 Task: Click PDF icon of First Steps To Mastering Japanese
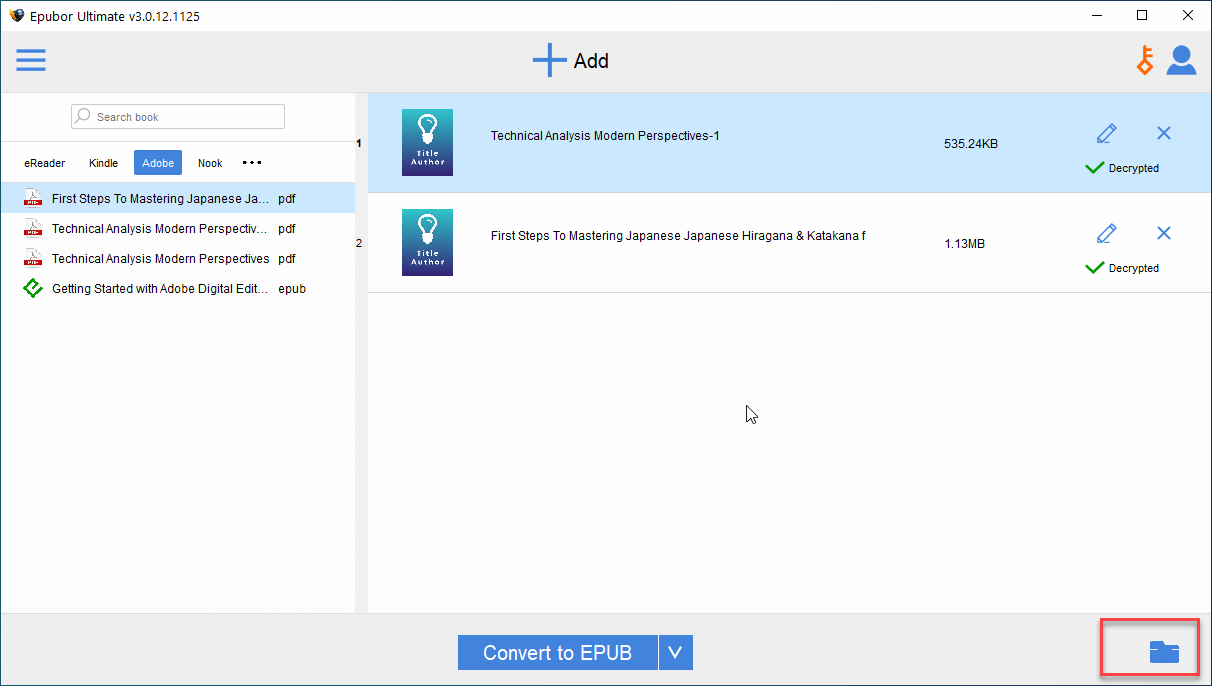33,198
